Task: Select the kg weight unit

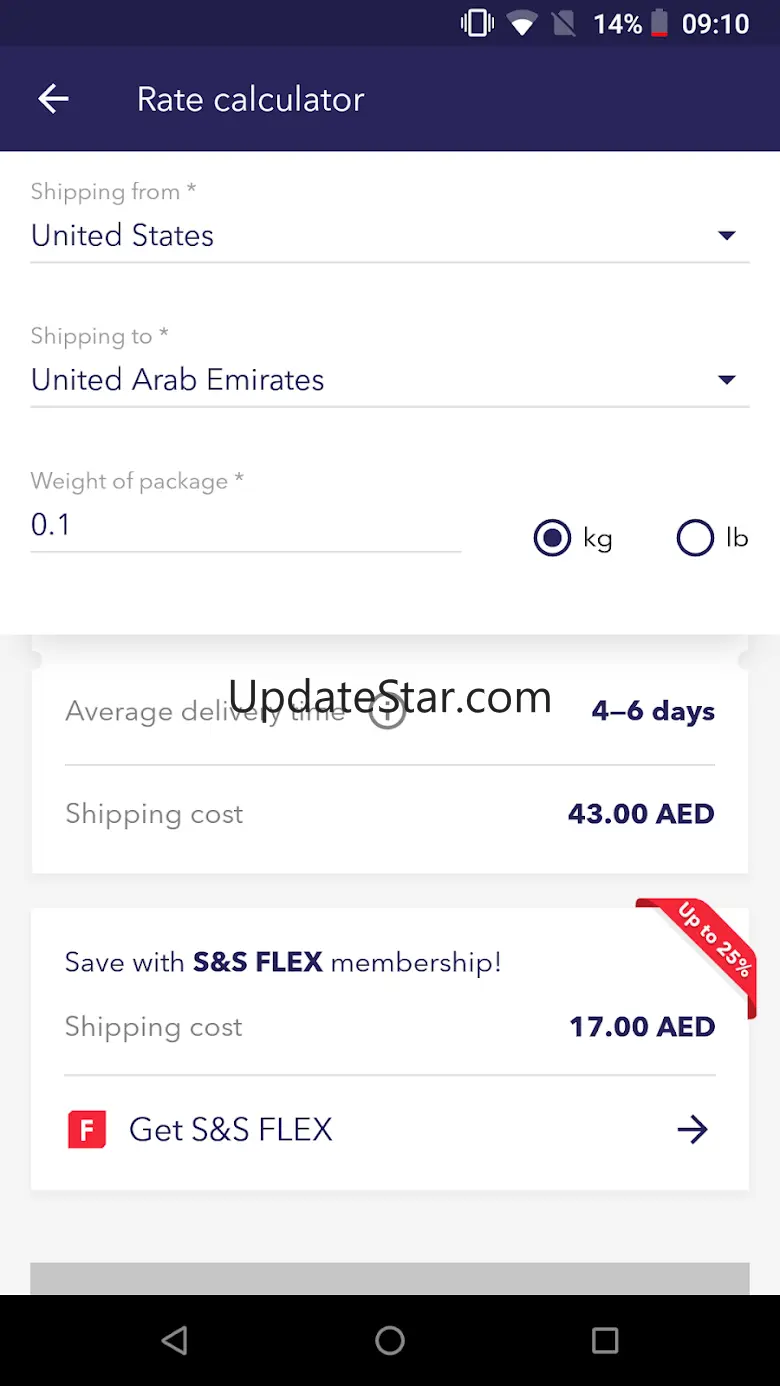Action: (x=552, y=538)
